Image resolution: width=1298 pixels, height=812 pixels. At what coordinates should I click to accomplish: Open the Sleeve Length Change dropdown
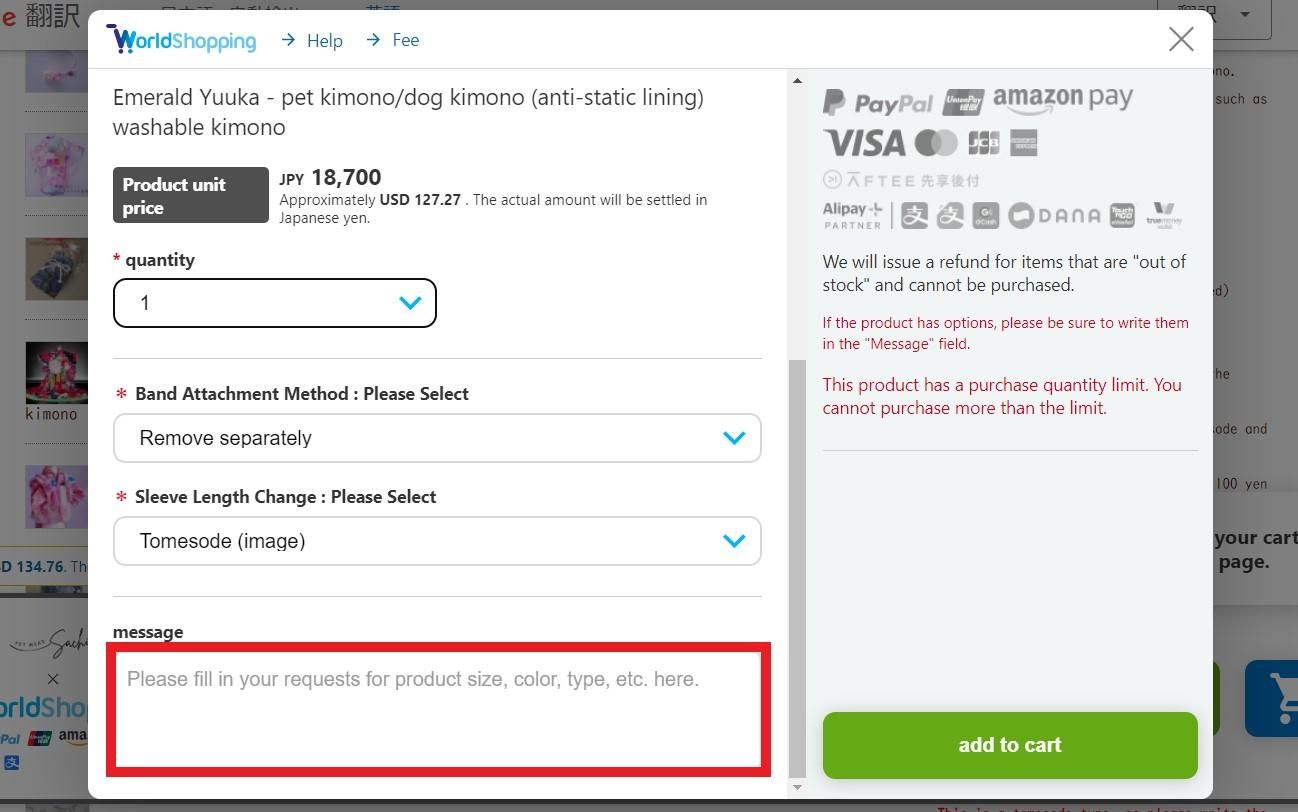(x=437, y=541)
